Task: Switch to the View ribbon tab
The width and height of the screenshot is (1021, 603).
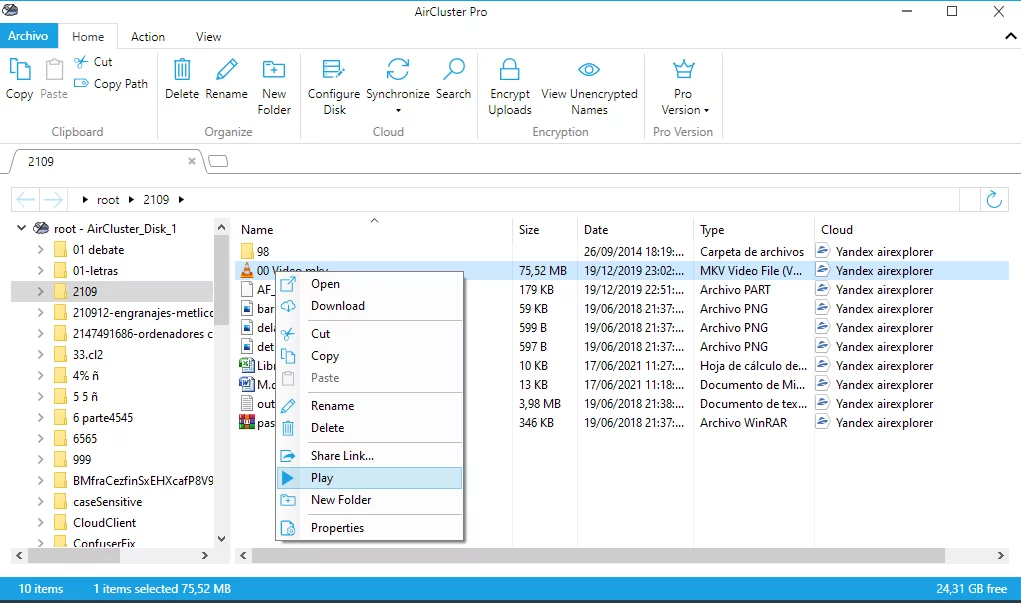Action: click(x=208, y=37)
